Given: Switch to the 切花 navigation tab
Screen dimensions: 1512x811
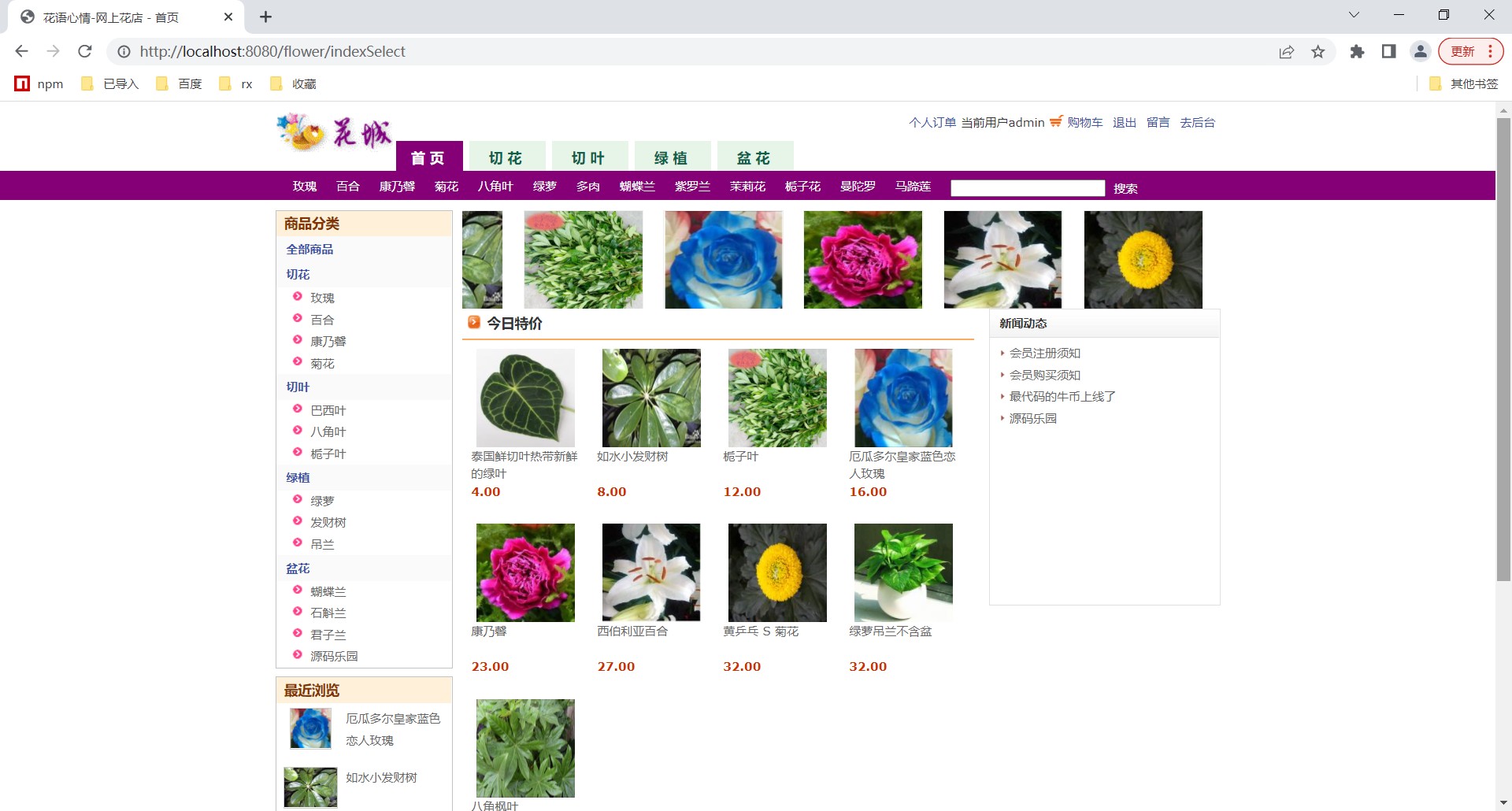Looking at the screenshot, I should coord(506,157).
